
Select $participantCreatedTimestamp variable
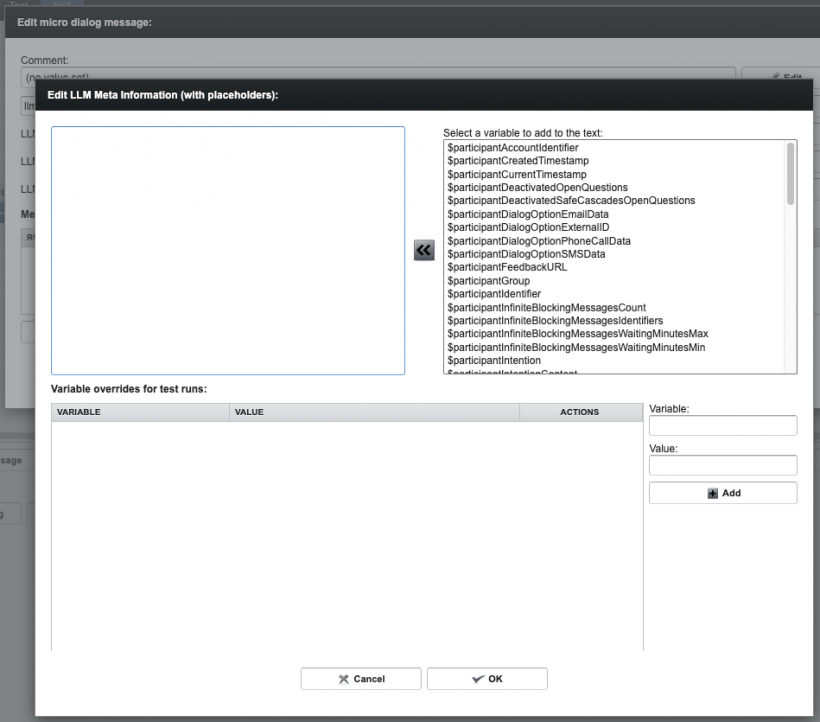tap(518, 161)
